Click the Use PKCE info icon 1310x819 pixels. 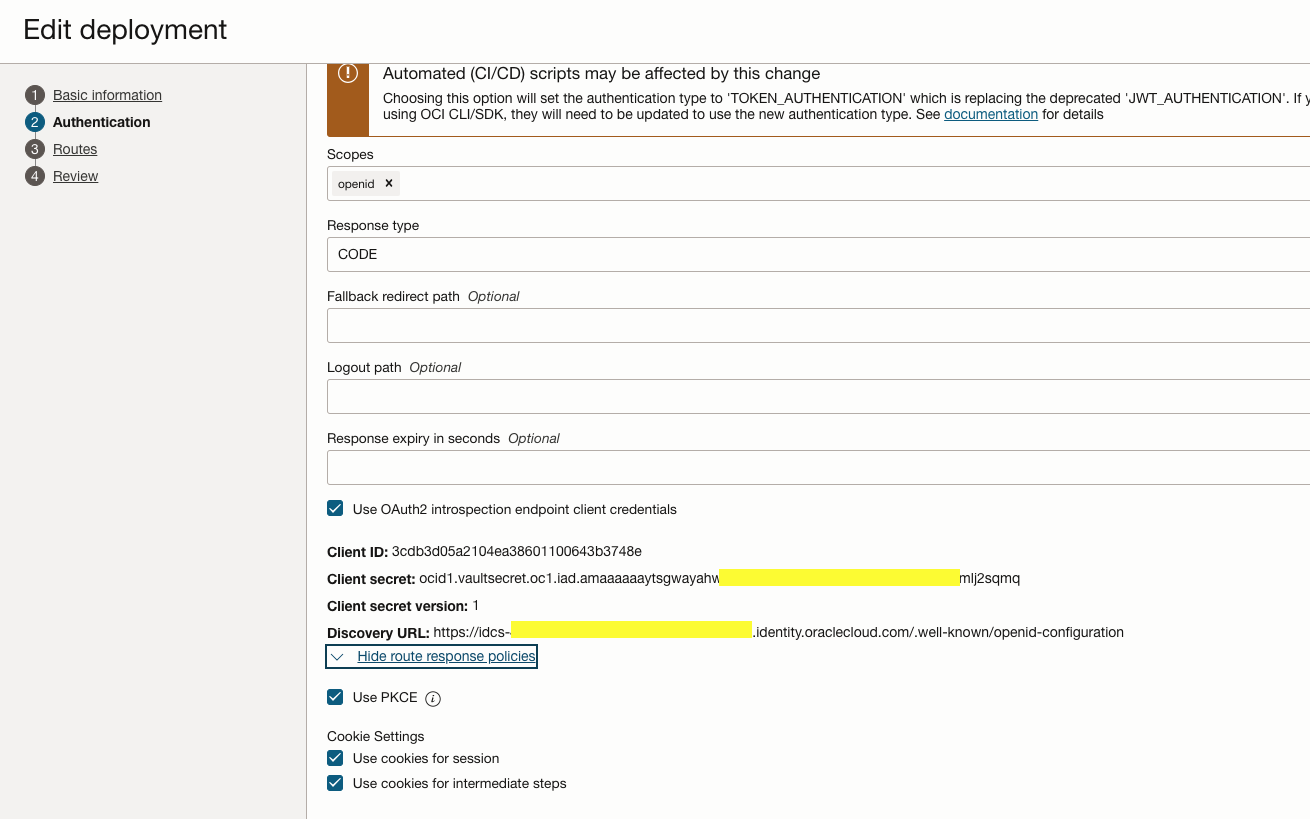(433, 699)
